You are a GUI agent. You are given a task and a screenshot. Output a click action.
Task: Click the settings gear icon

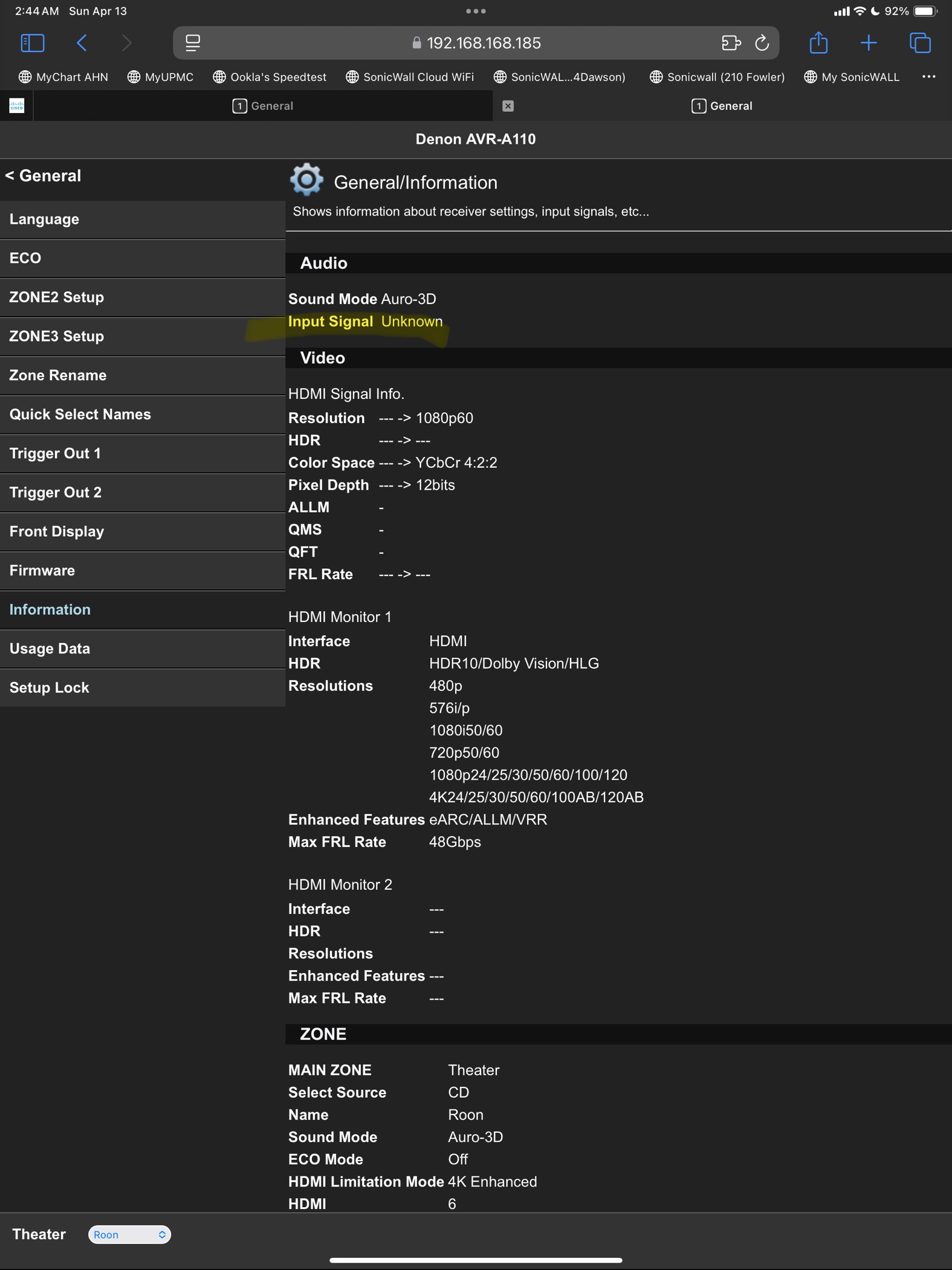306,180
